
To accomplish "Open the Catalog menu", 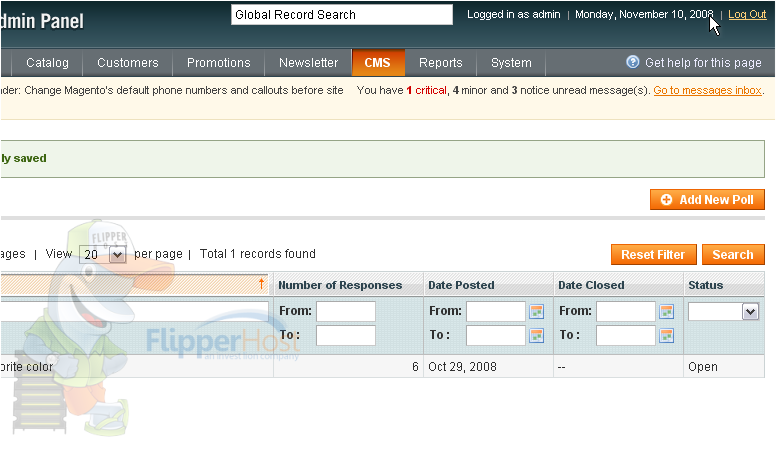I will pos(48,63).
